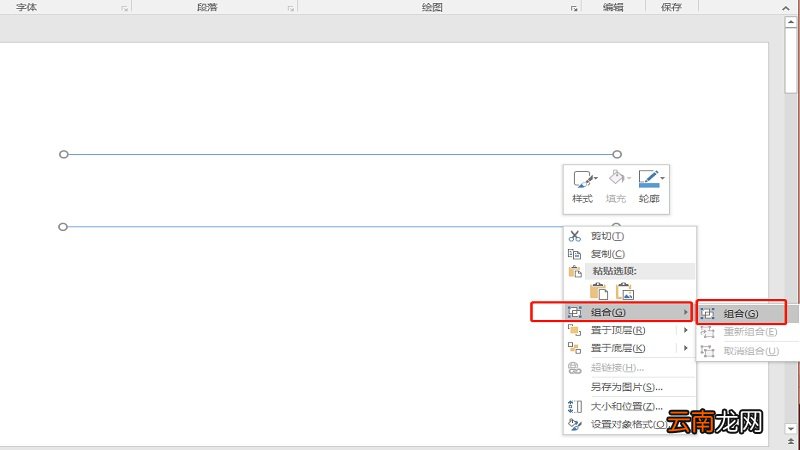Open the Font (字体) group dialog launcher
This screenshot has height=450, width=800.
tap(125, 8)
